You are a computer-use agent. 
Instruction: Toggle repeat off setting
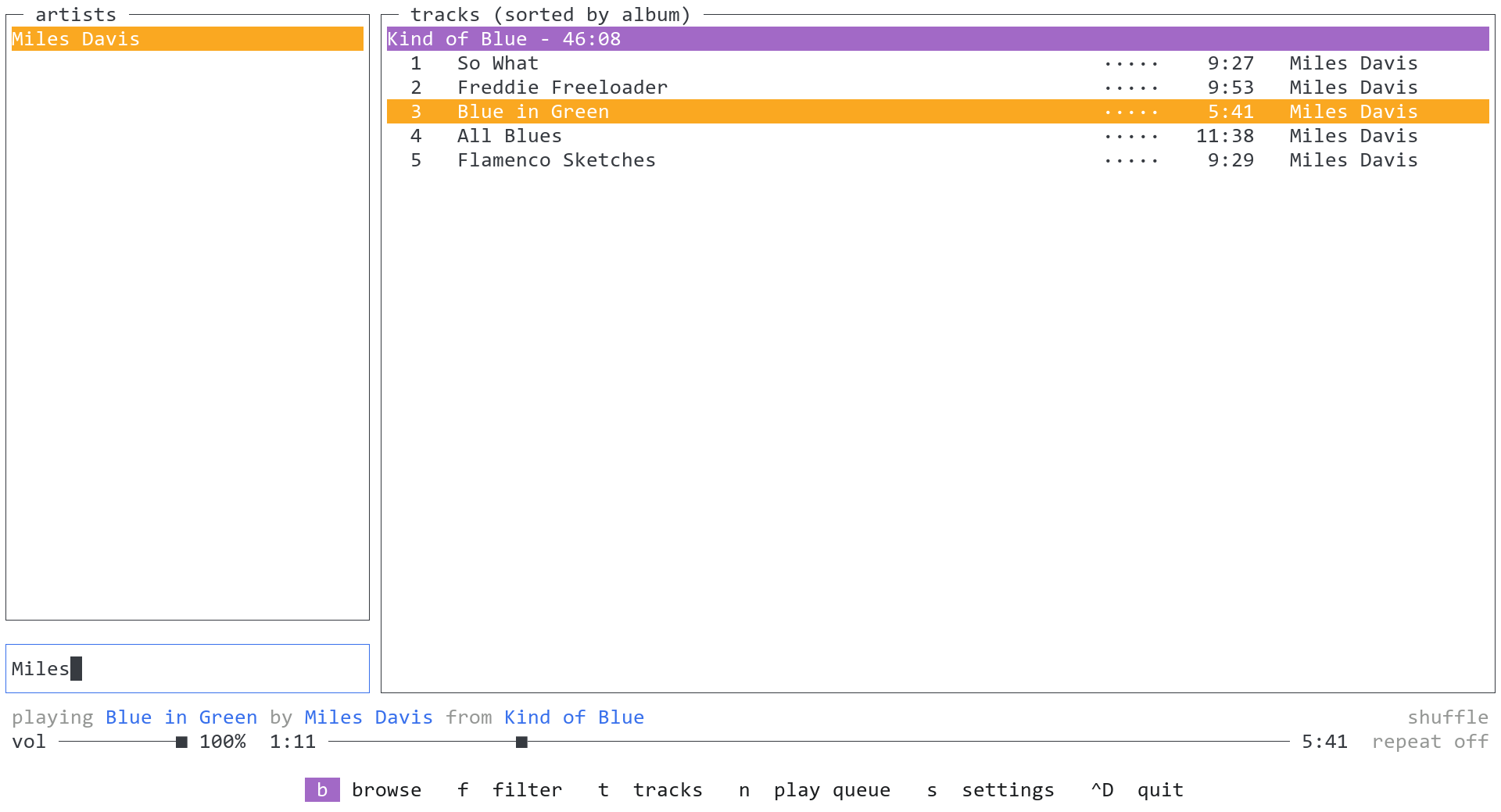click(1430, 742)
